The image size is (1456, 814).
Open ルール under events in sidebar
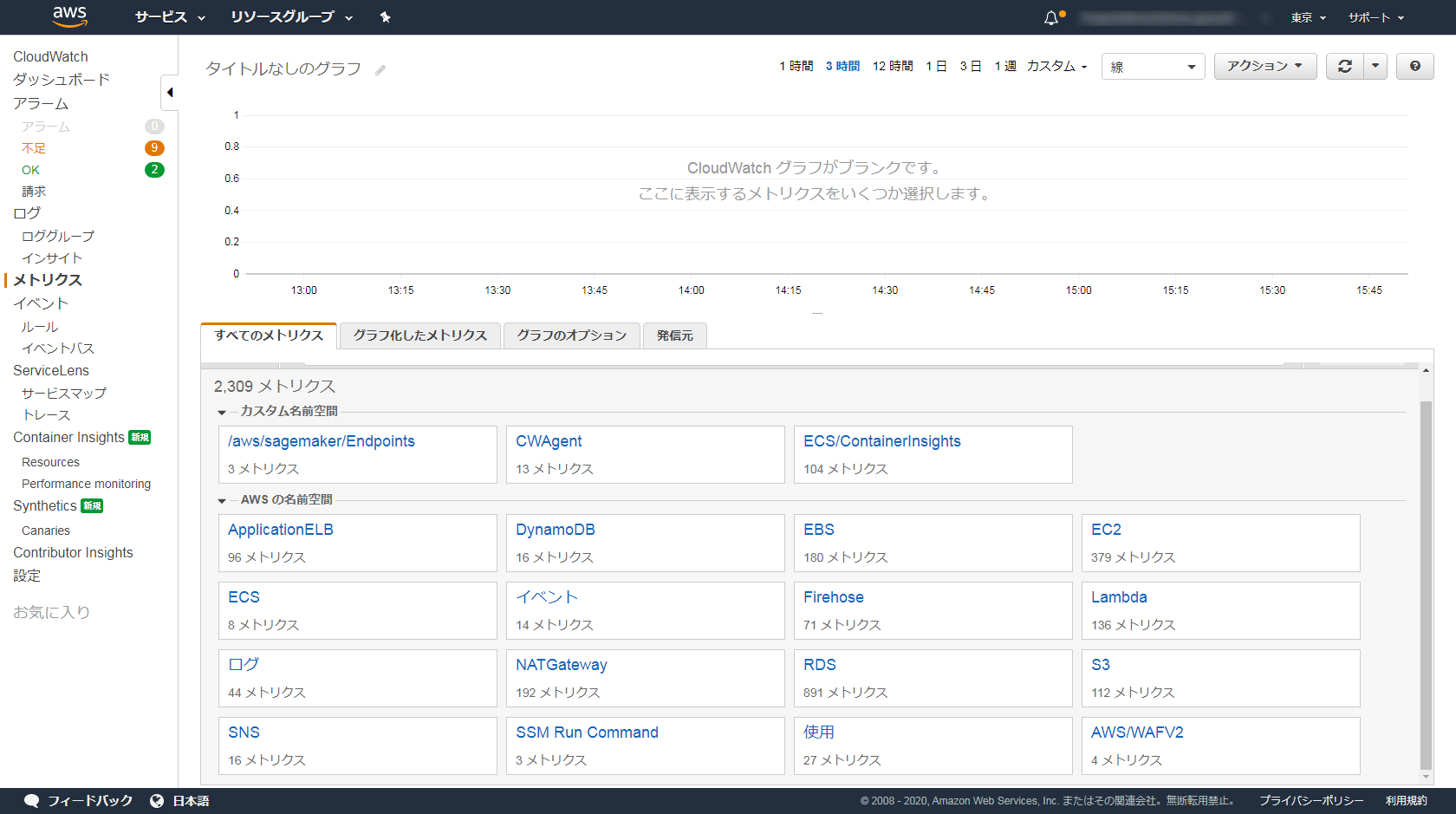pyautogui.click(x=40, y=327)
